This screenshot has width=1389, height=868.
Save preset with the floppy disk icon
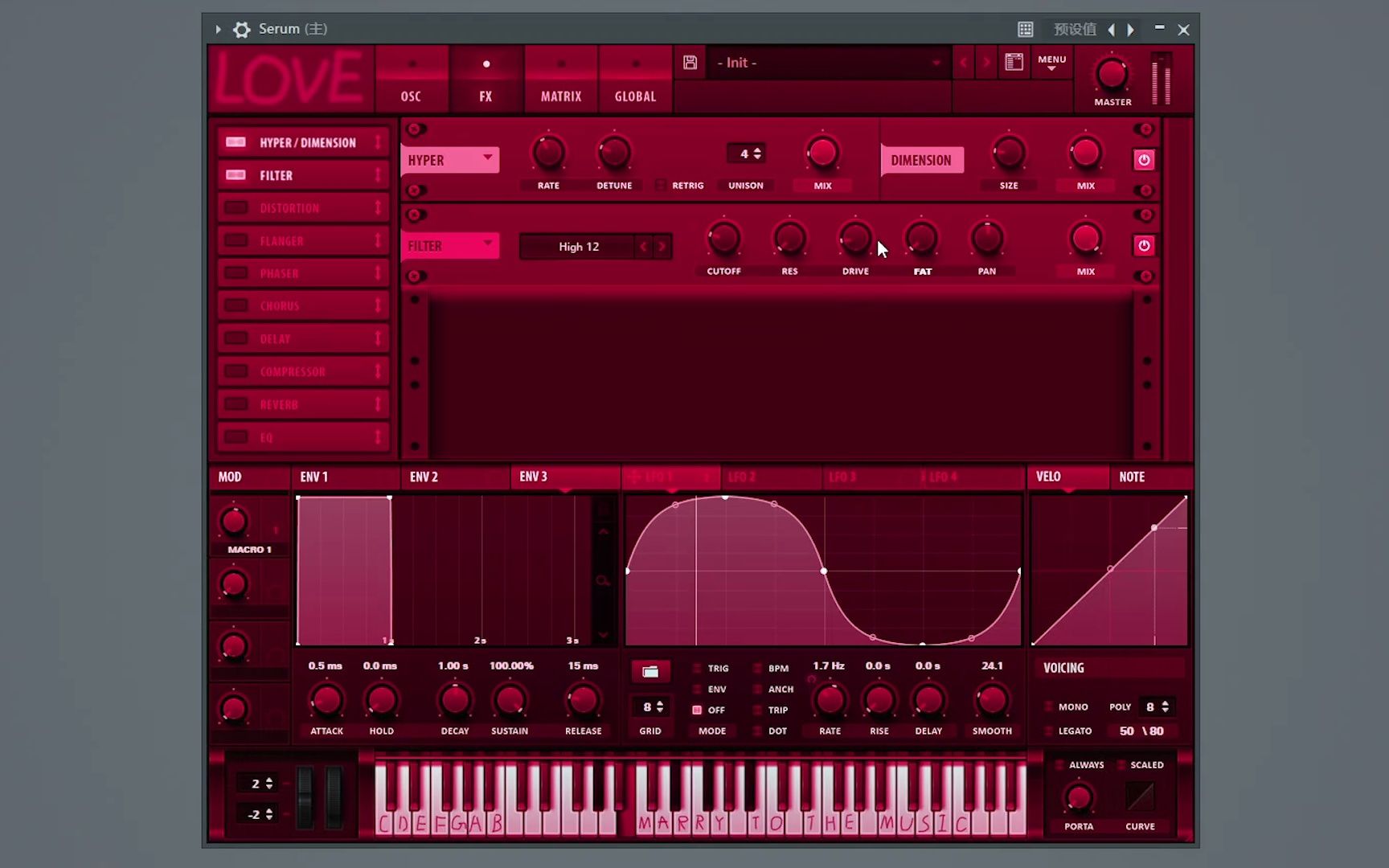pyautogui.click(x=690, y=63)
